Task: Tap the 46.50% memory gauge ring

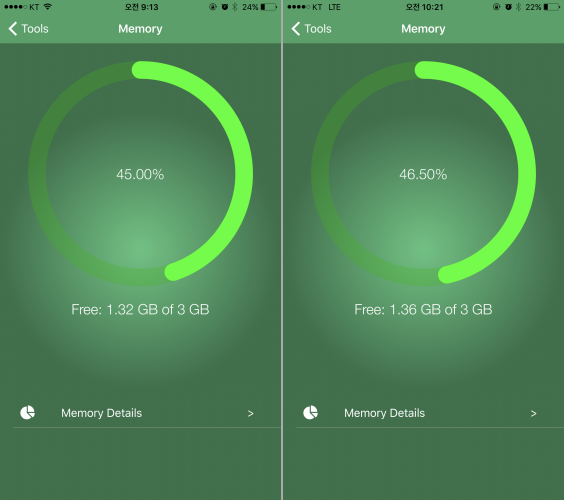Action: click(423, 173)
